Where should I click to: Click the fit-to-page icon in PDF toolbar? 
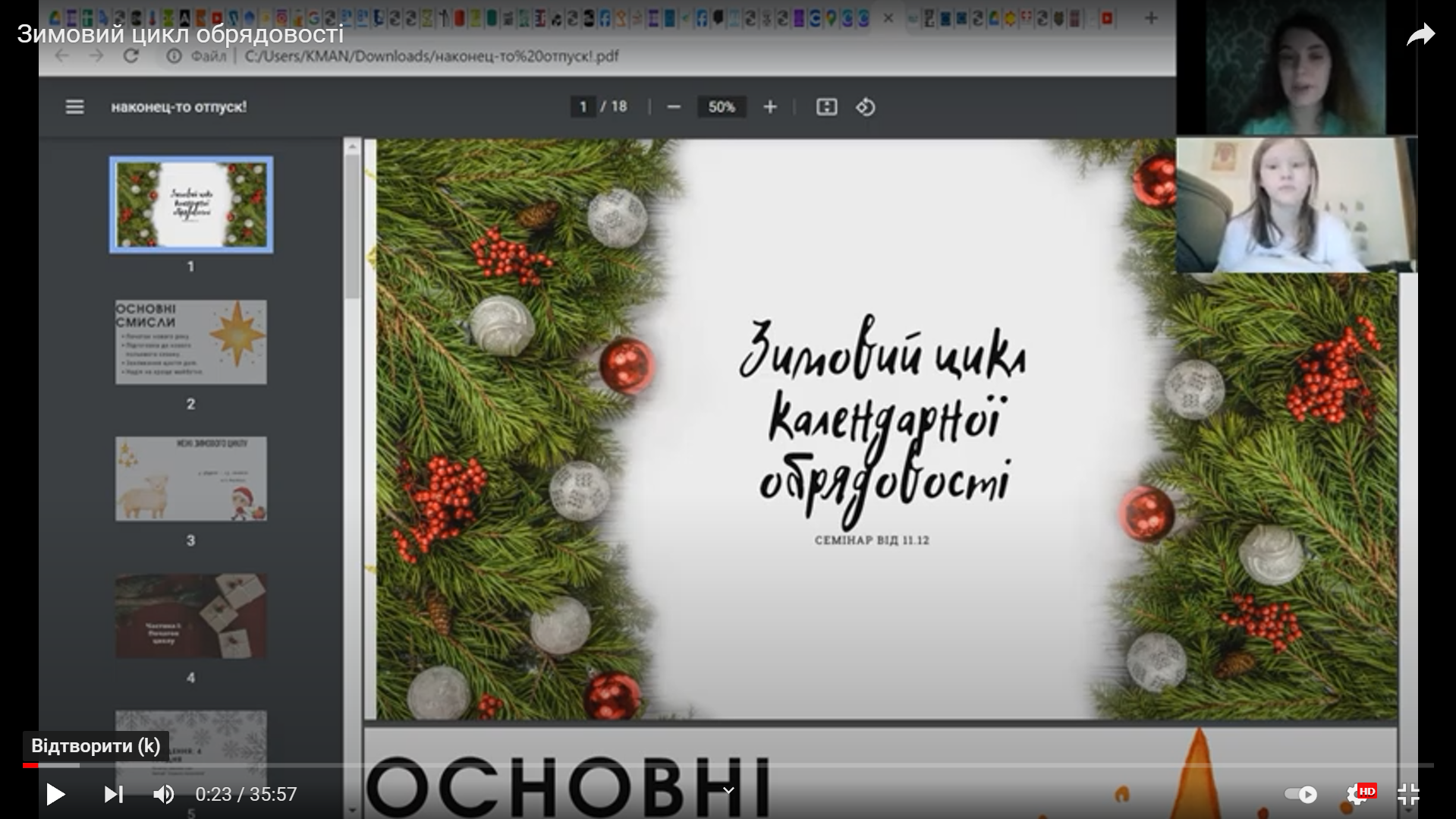coord(826,107)
